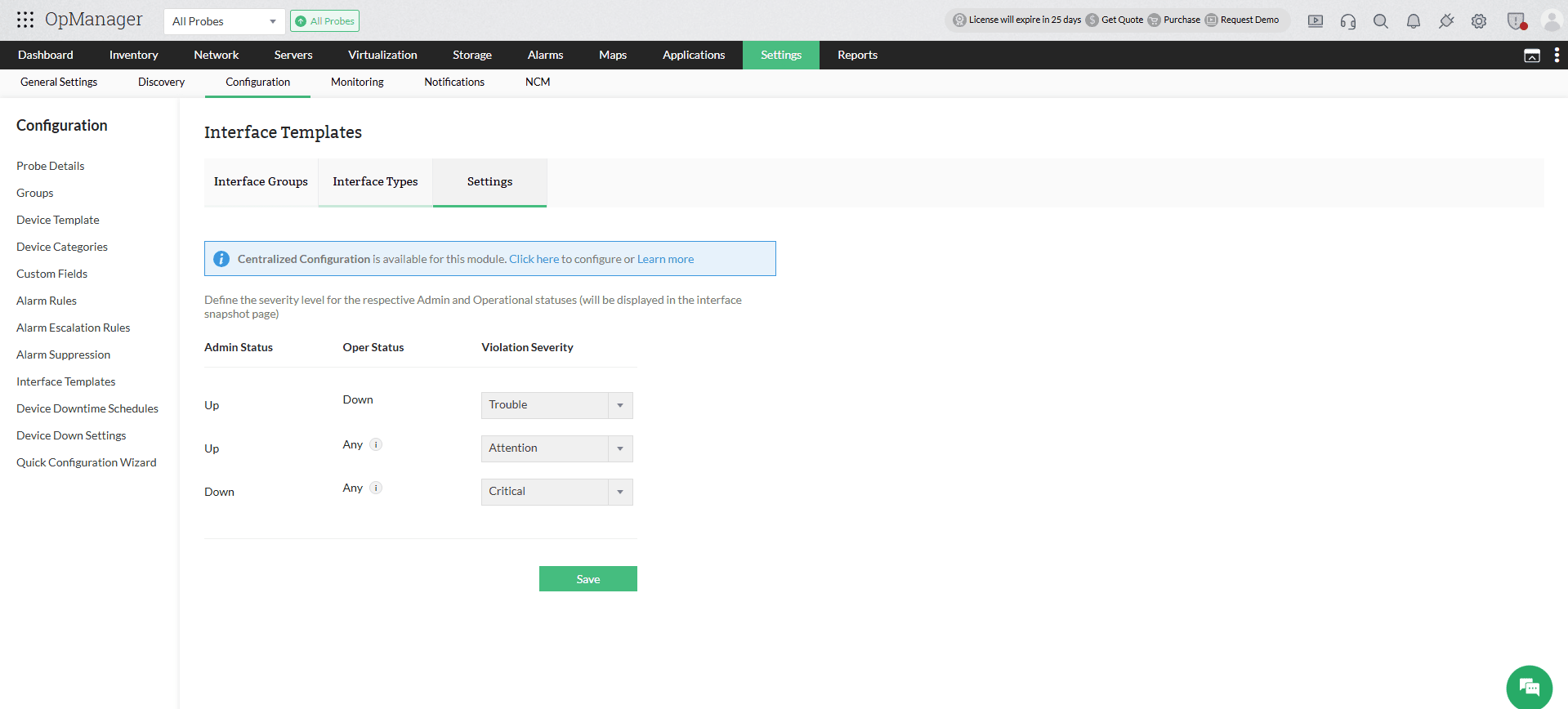This screenshot has width=1568, height=709.
Task: Click the collapse header window icon
Action: tap(1532, 56)
